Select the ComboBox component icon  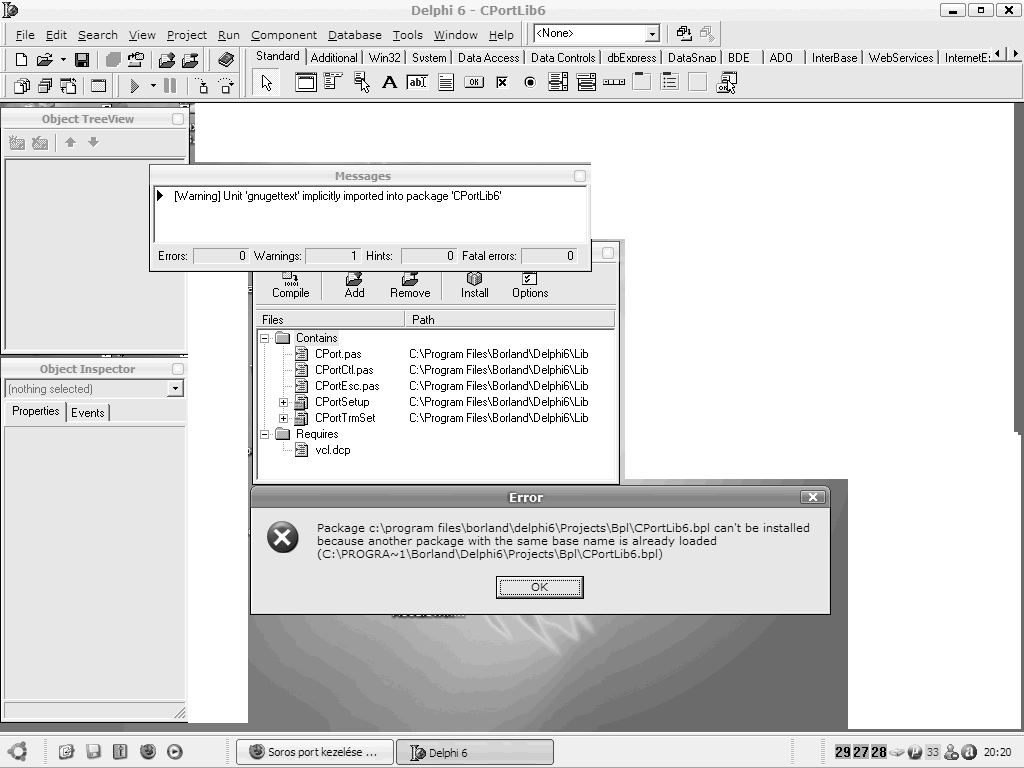pyautogui.click(x=586, y=82)
